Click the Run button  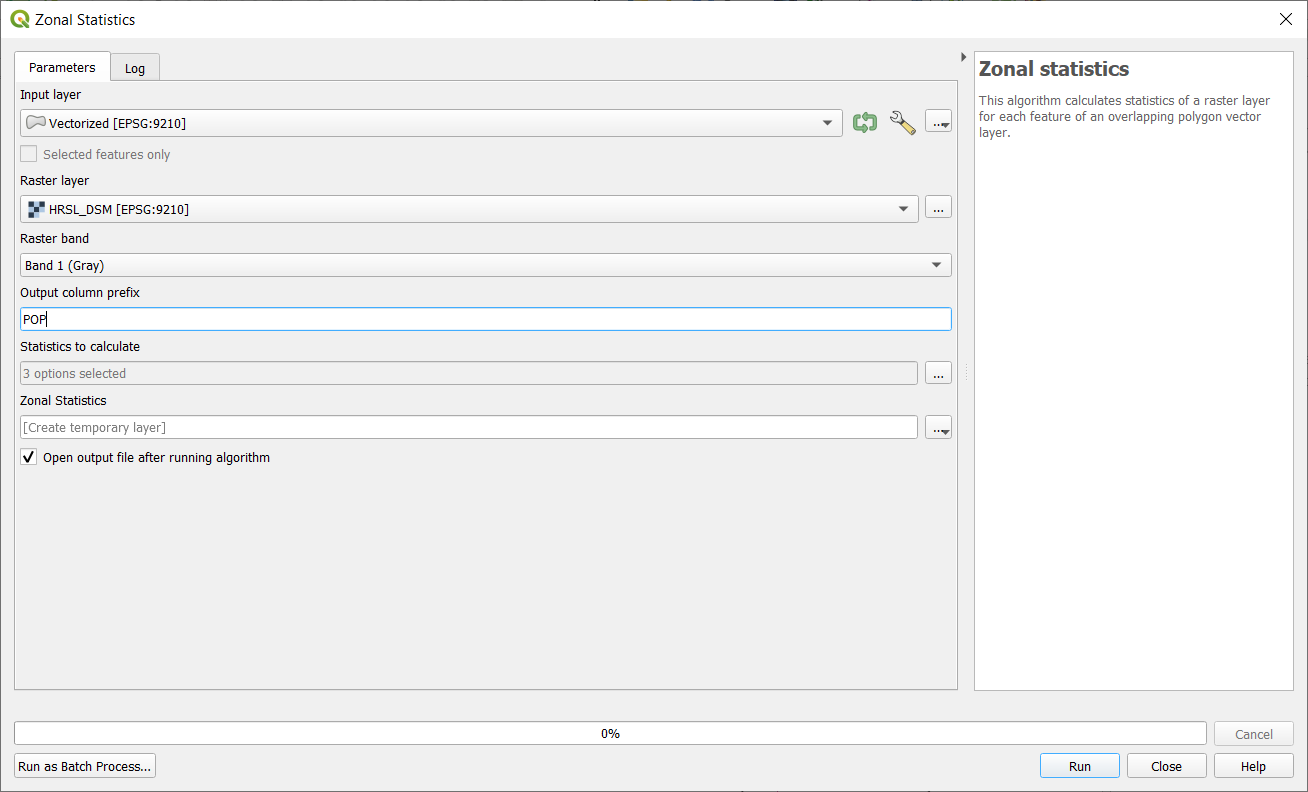(x=1080, y=766)
